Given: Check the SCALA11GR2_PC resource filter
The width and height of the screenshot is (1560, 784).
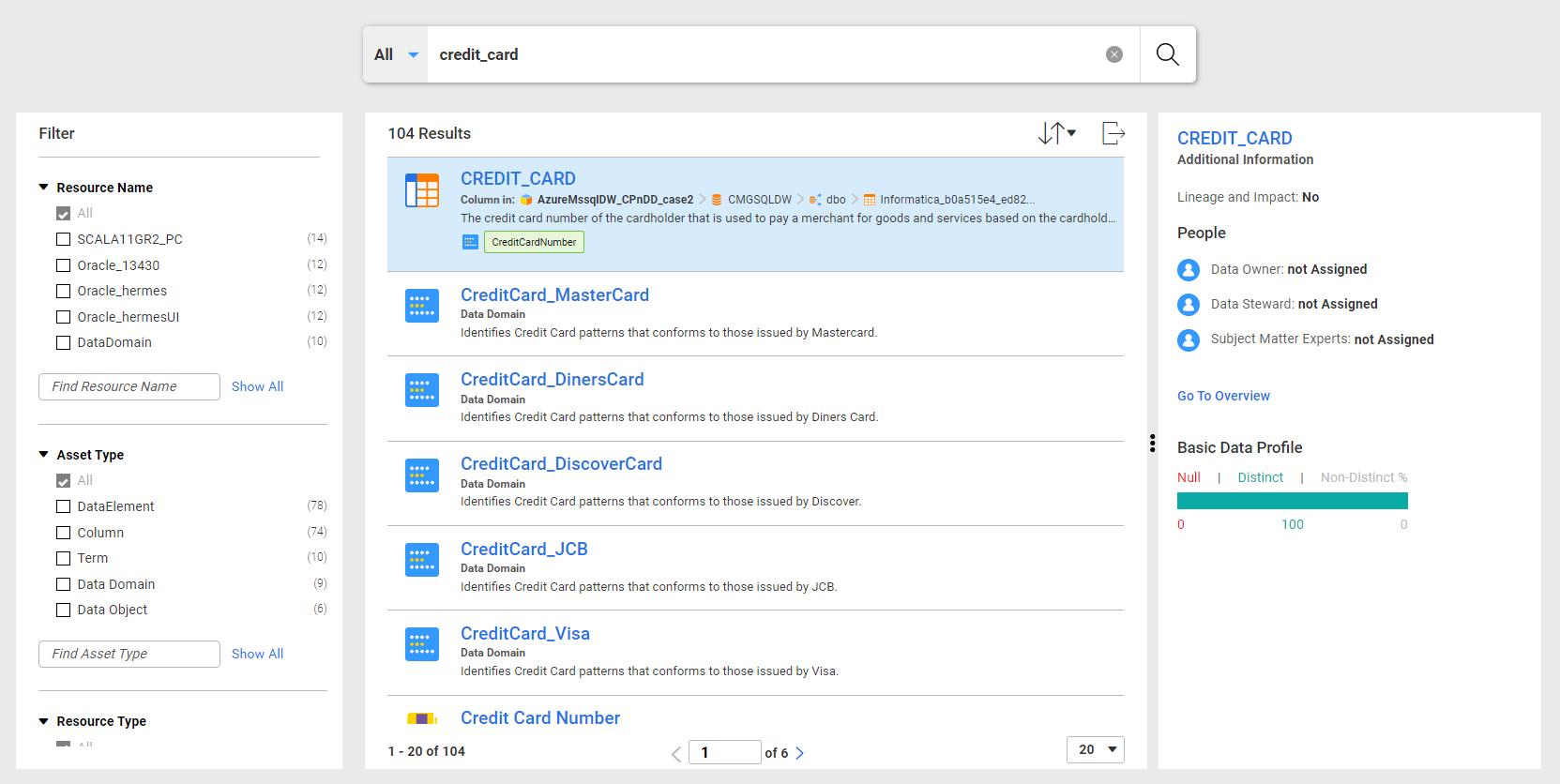Looking at the screenshot, I should coord(64,239).
